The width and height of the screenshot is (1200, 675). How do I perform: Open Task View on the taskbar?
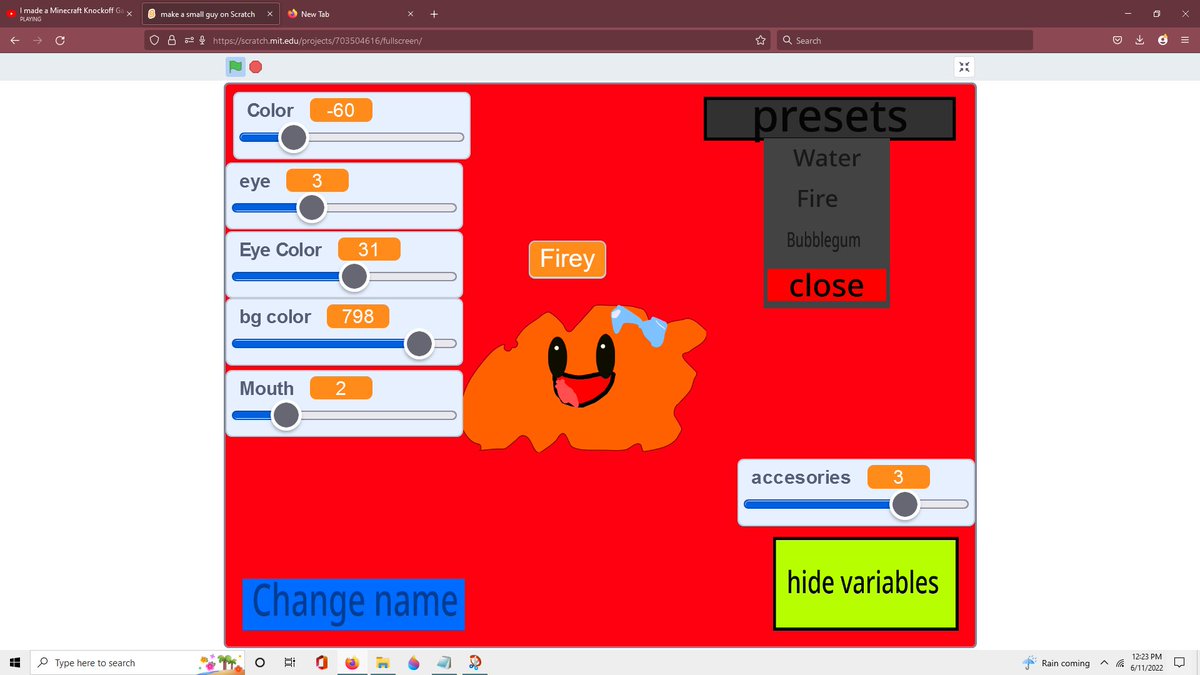[290, 662]
